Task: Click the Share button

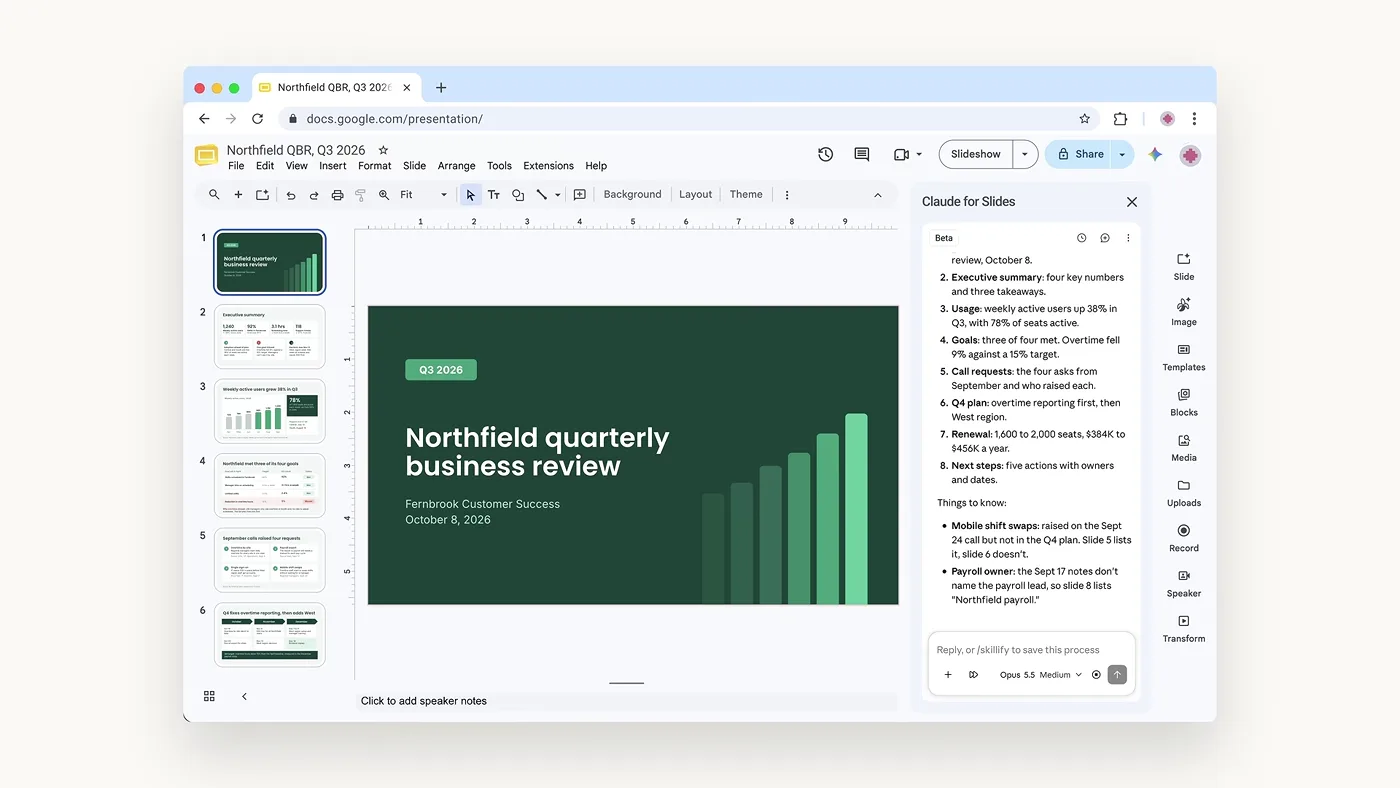Action: [x=1081, y=154]
